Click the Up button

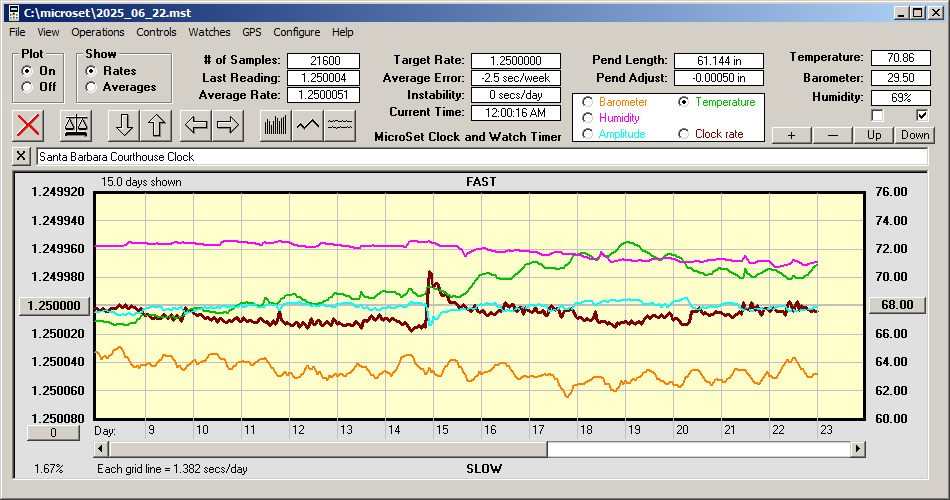[874, 135]
